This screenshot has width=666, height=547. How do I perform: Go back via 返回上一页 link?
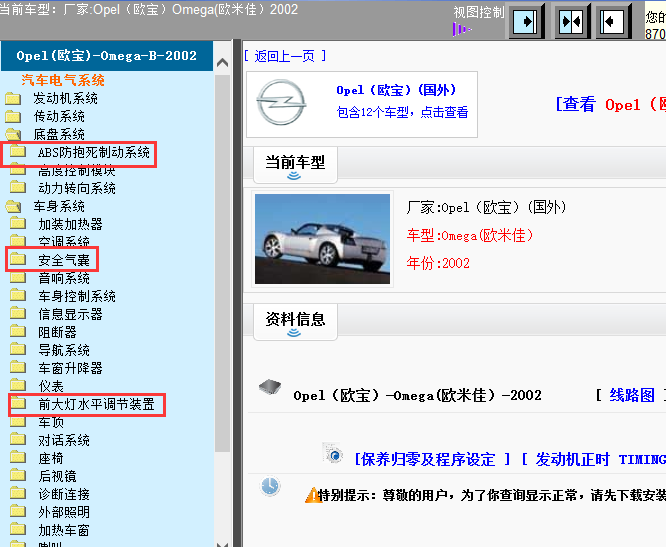(285, 56)
